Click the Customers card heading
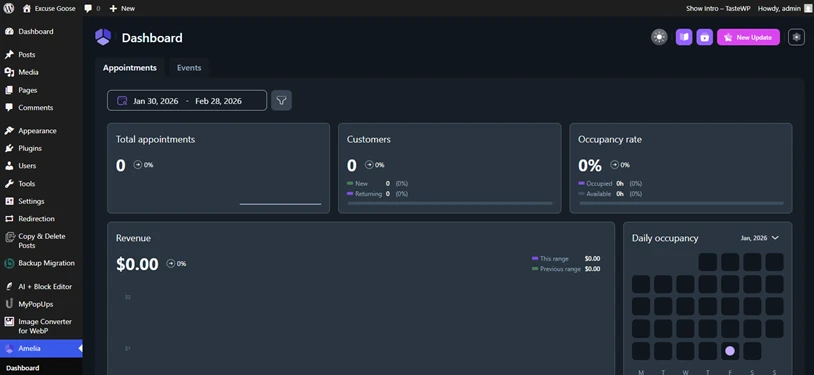 (x=369, y=139)
